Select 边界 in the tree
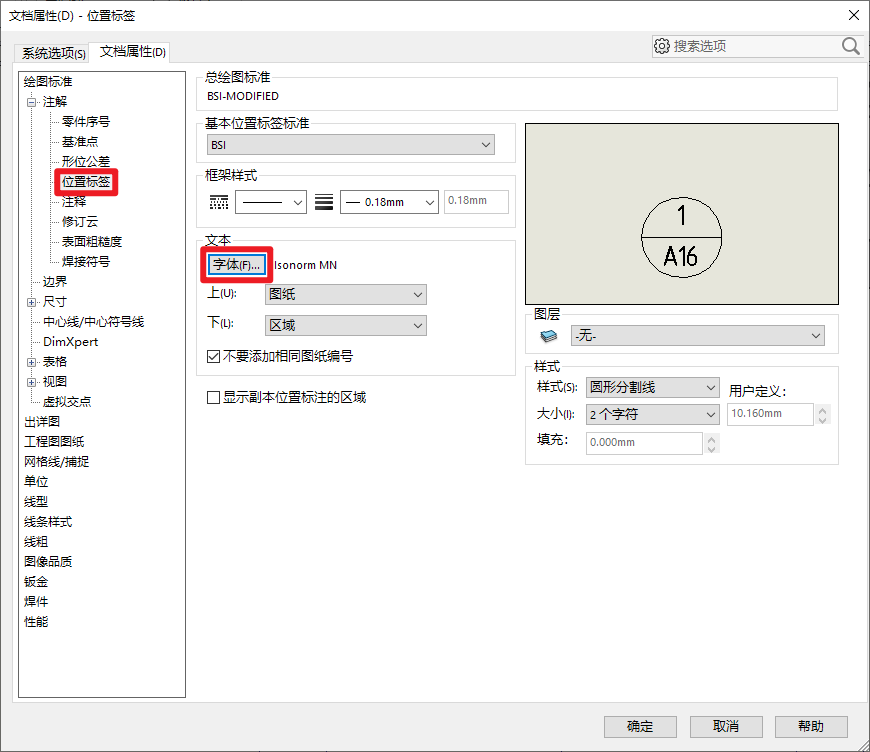The height and width of the screenshot is (752, 870). [54, 281]
